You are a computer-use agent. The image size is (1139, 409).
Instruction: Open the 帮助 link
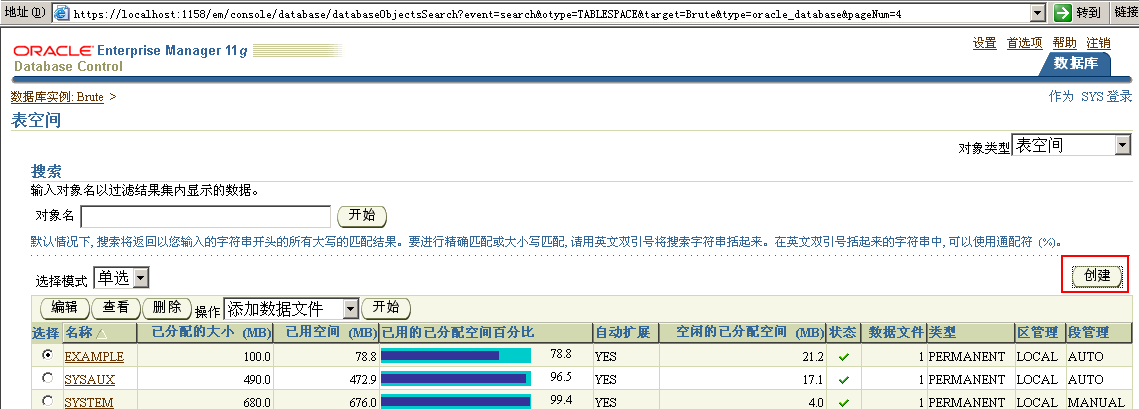[x=1064, y=43]
